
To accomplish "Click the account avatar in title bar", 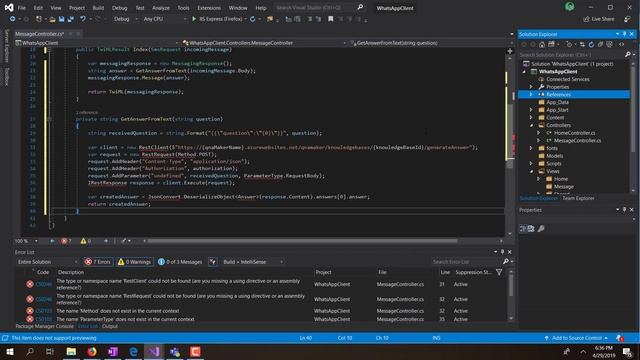I will (x=569, y=7).
